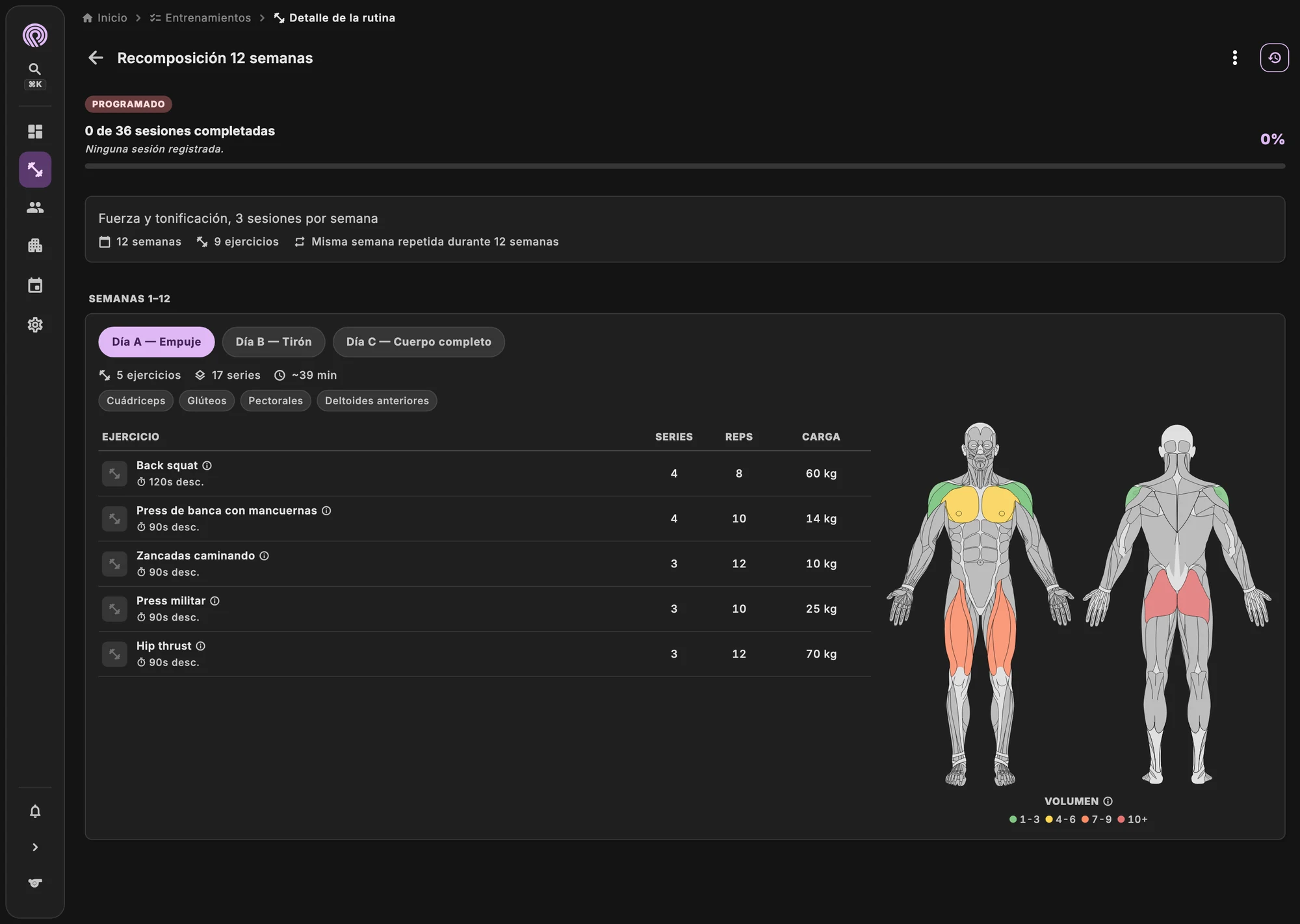Click the 60 kg load for Back squat
1300x924 pixels.
point(821,474)
